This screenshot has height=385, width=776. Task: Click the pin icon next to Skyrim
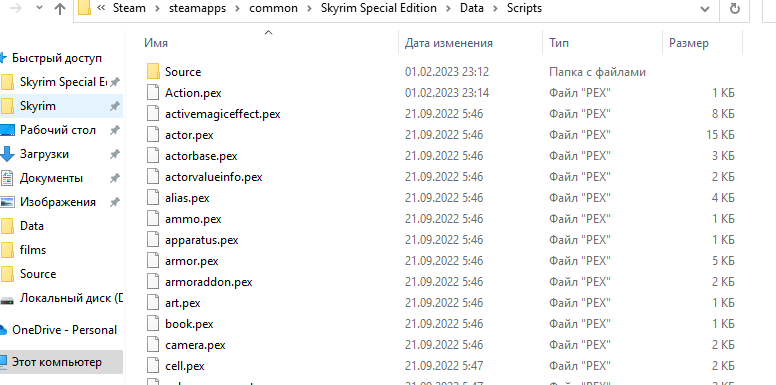pos(115,106)
